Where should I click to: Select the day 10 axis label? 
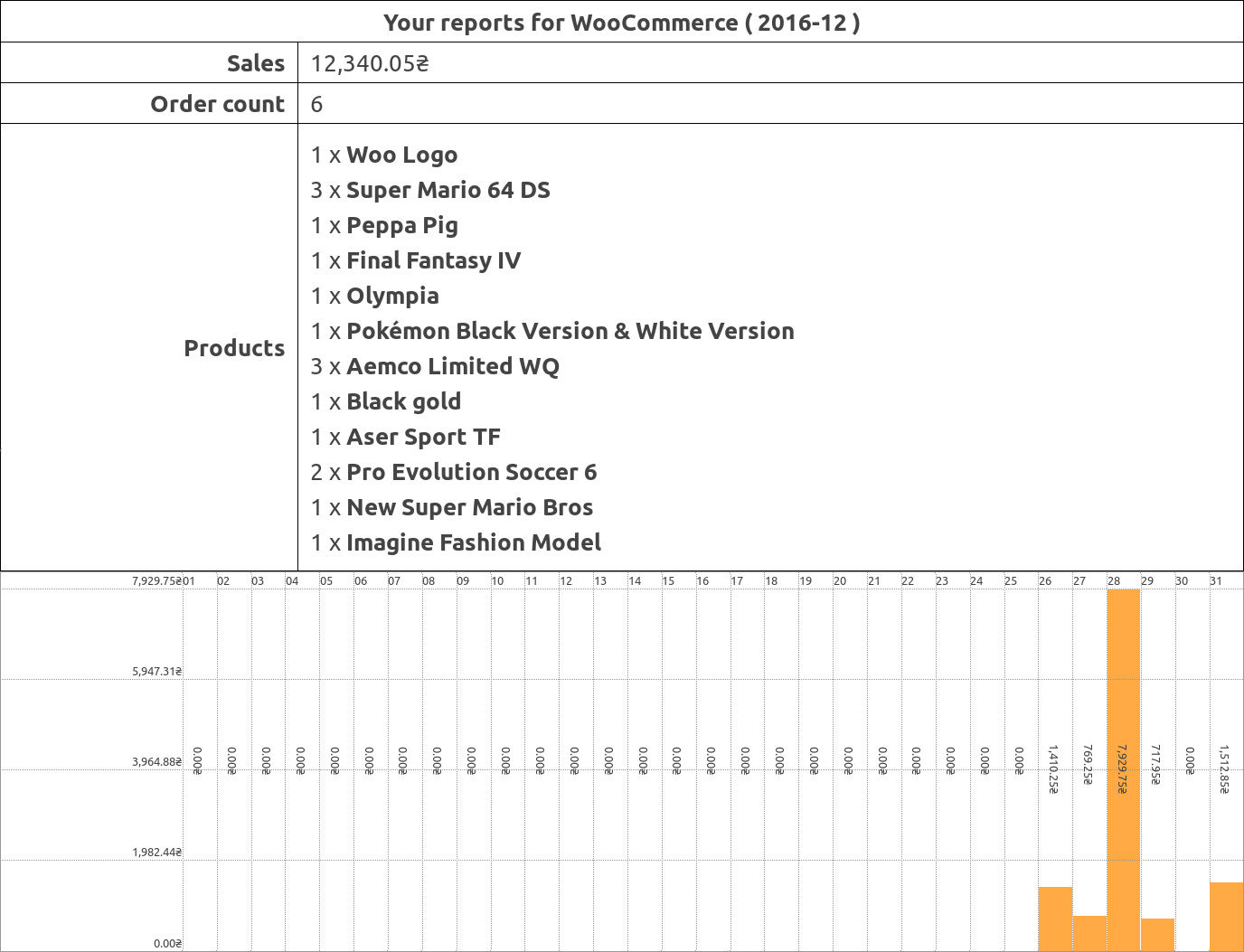pyautogui.click(x=498, y=581)
